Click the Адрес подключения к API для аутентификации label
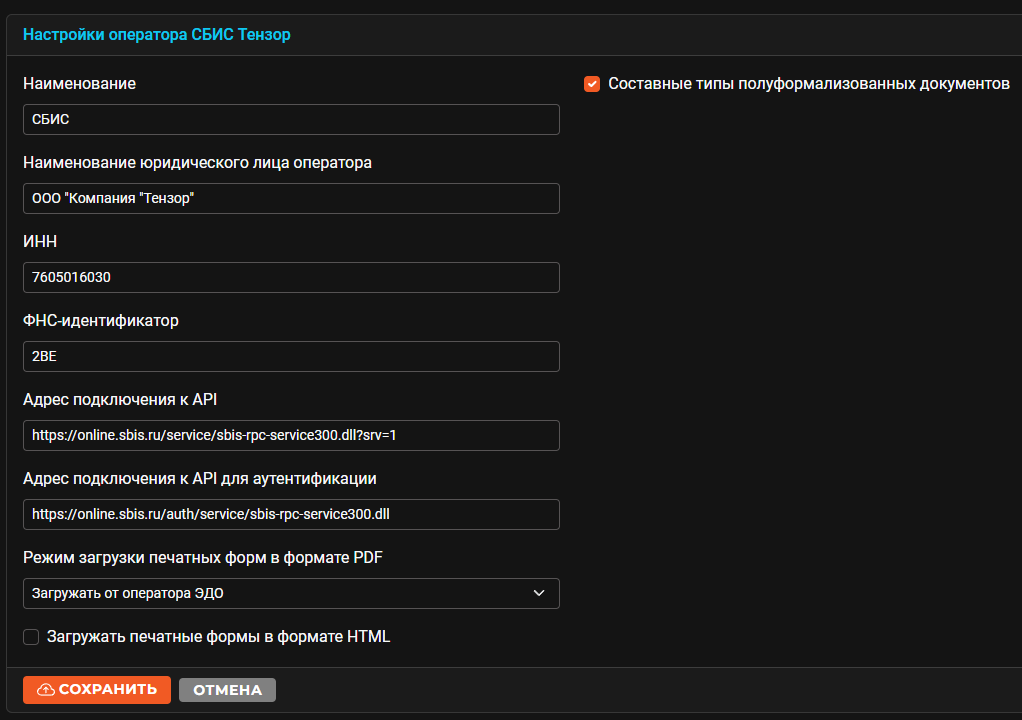1022x720 pixels. pyautogui.click(x=199, y=479)
